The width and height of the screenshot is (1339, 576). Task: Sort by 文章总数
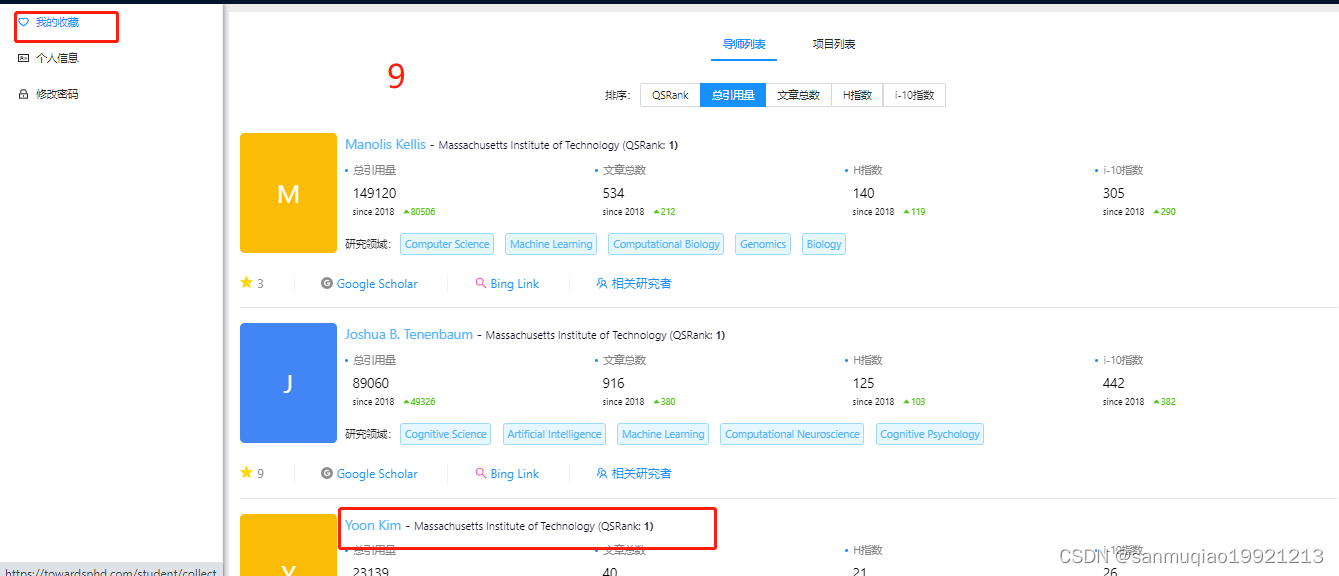coord(799,95)
